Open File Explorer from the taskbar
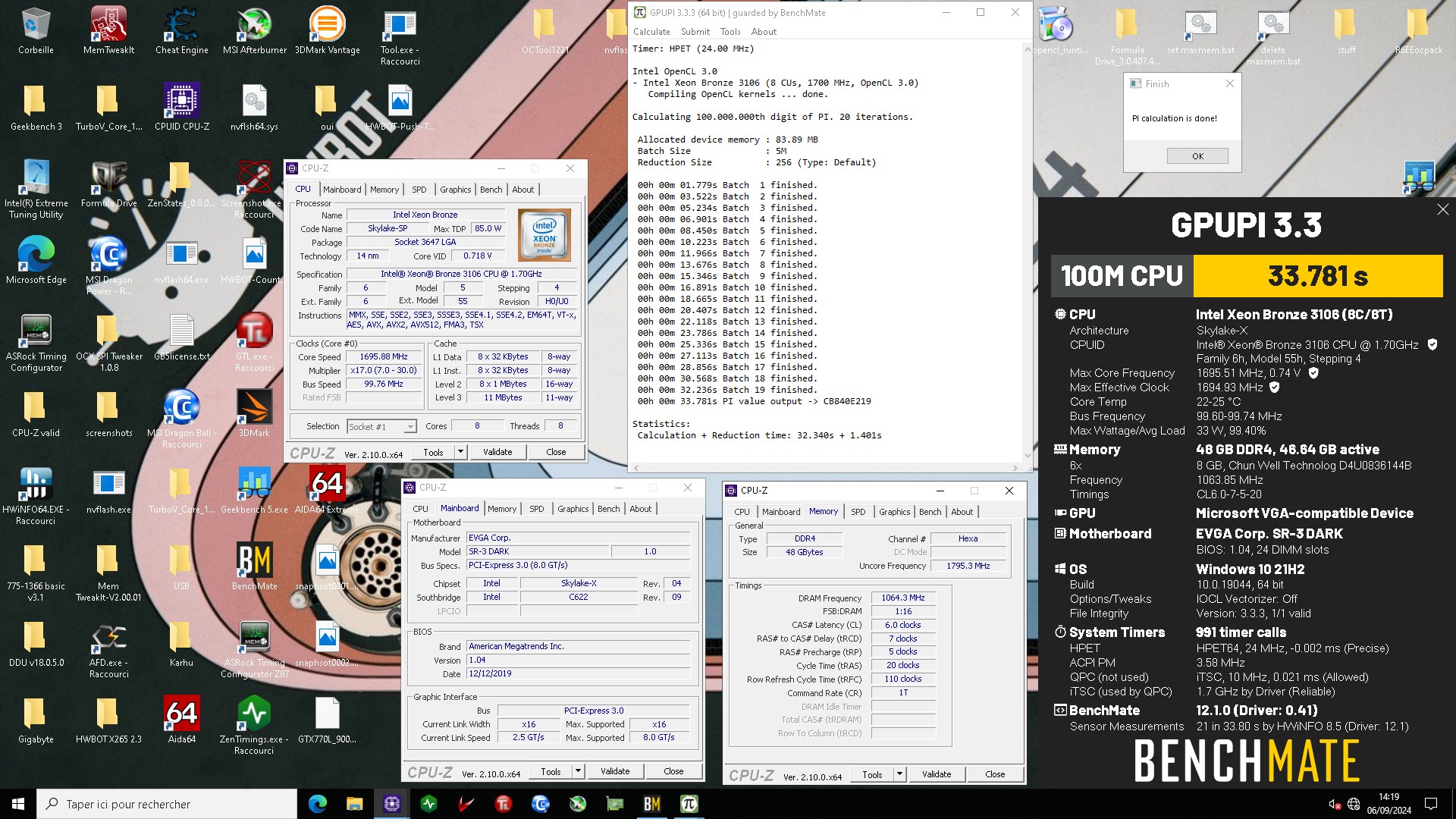The width and height of the screenshot is (1456, 819). click(x=354, y=804)
